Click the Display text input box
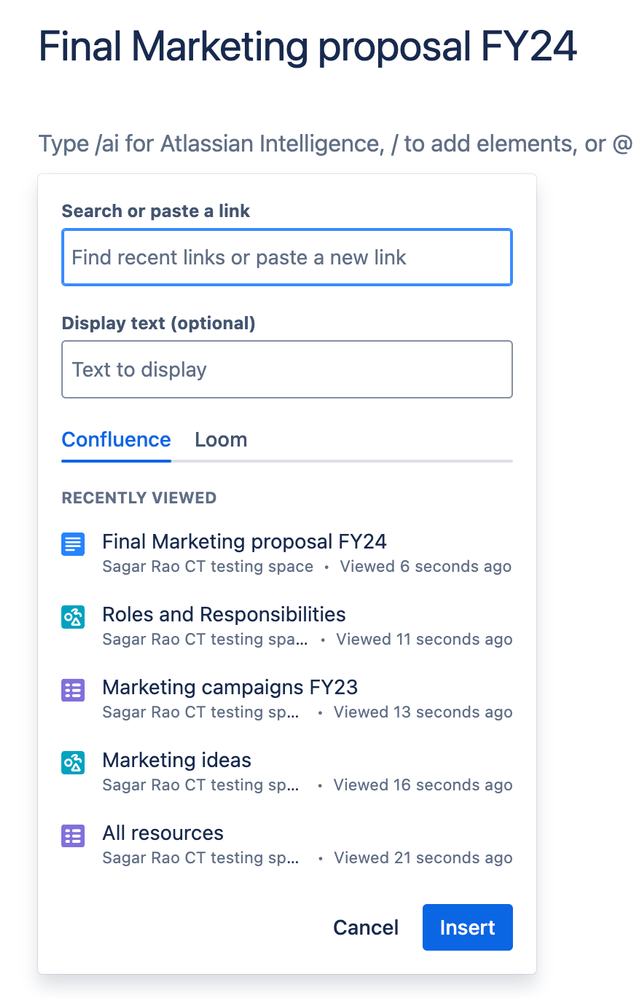Screen dimensions: 634x998 (x=287, y=370)
